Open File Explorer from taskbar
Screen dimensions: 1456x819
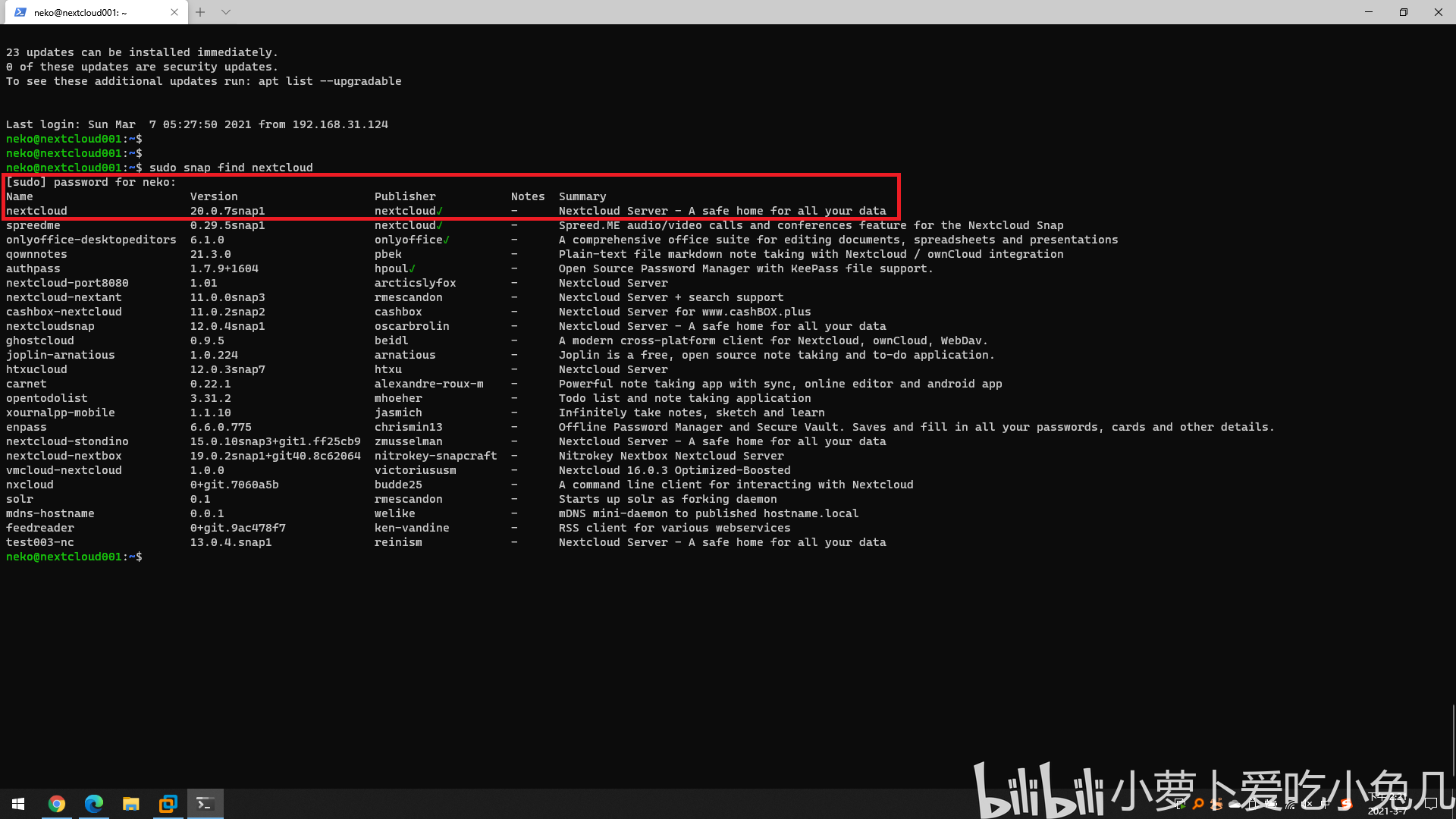(x=131, y=804)
